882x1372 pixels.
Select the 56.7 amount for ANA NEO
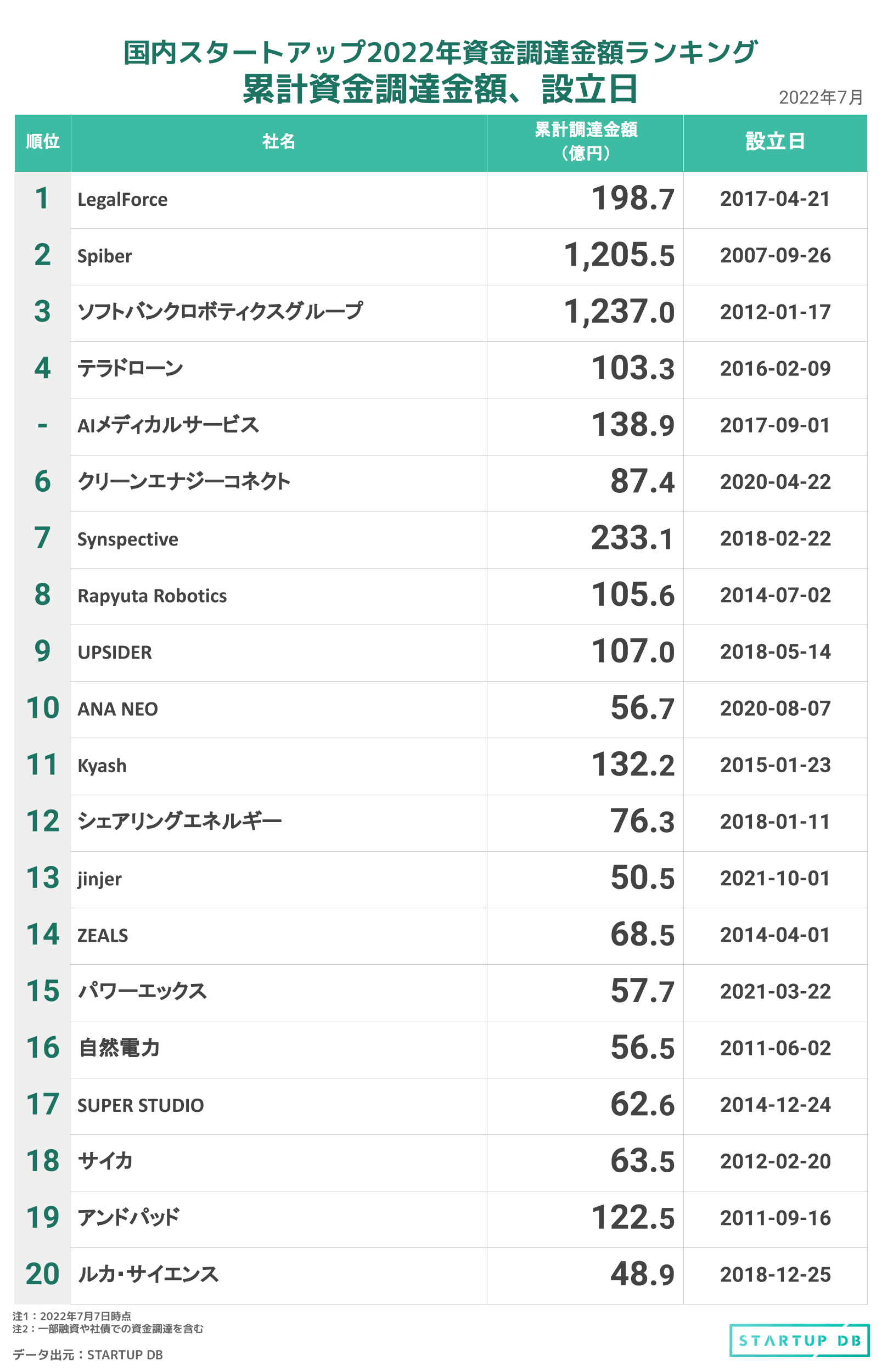[x=643, y=709]
